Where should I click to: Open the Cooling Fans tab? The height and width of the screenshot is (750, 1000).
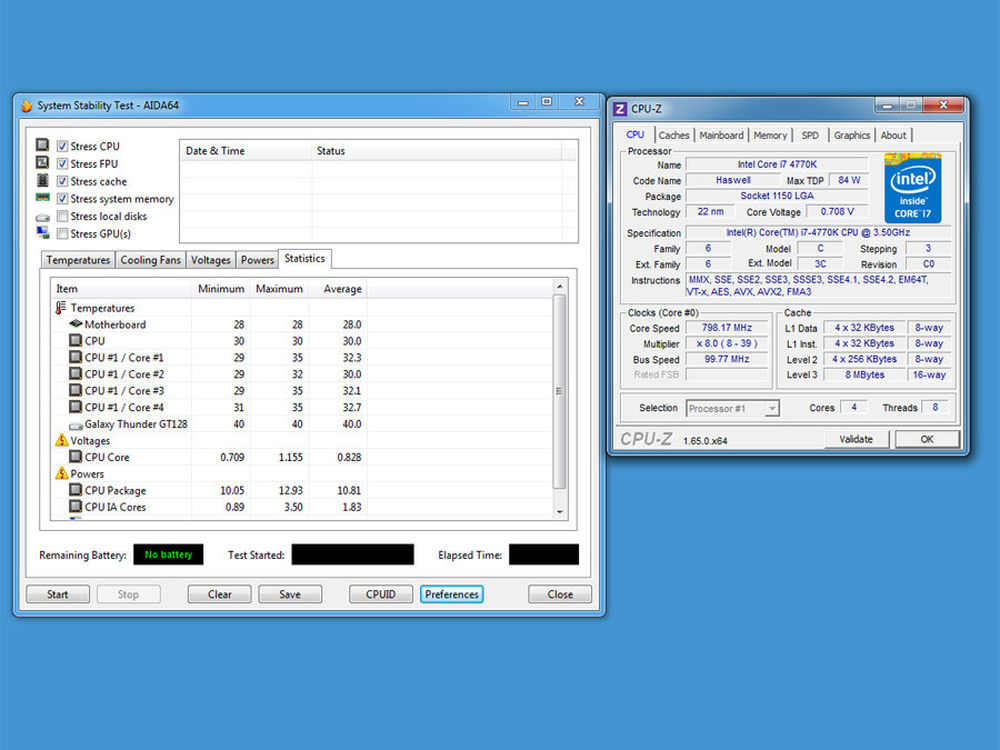pyautogui.click(x=151, y=260)
